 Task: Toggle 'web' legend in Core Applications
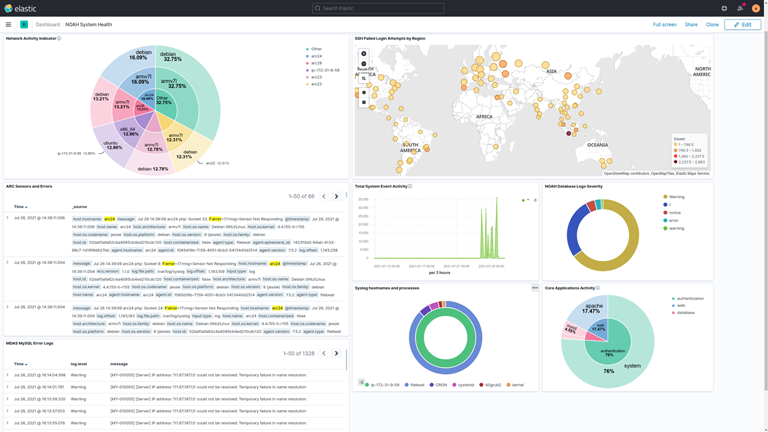tap(678, 305)
